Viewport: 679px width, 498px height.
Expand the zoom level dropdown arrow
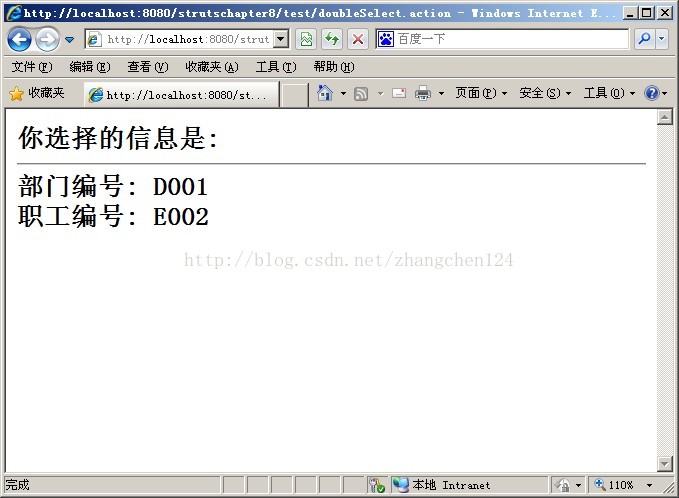click(649, 485)
